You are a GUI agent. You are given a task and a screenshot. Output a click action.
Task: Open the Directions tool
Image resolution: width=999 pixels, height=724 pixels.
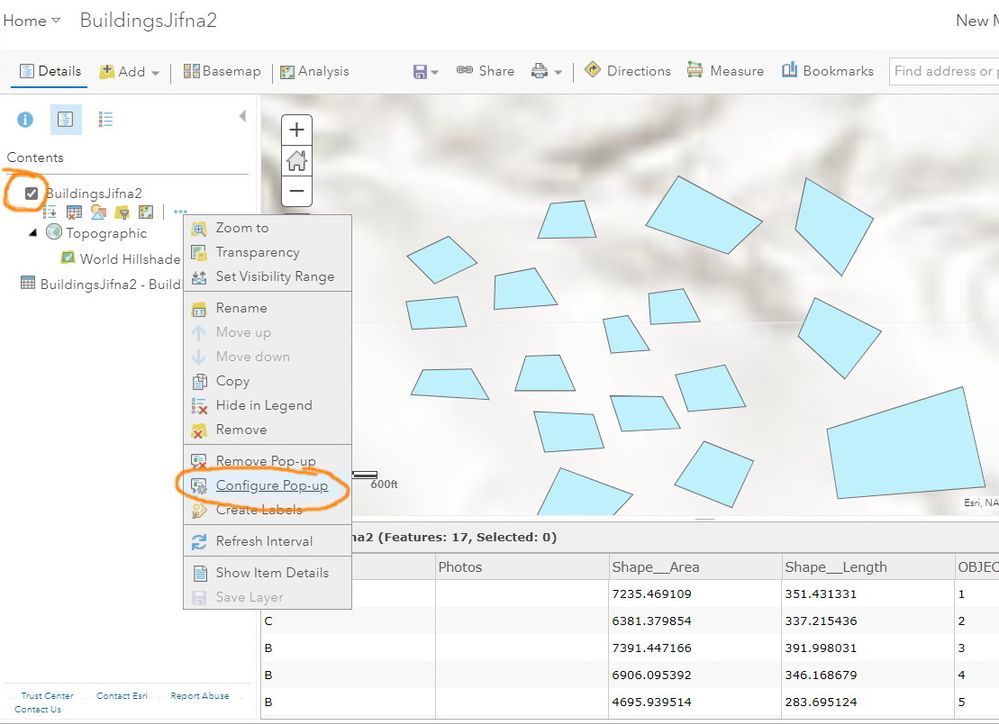[x=628, y=71]
